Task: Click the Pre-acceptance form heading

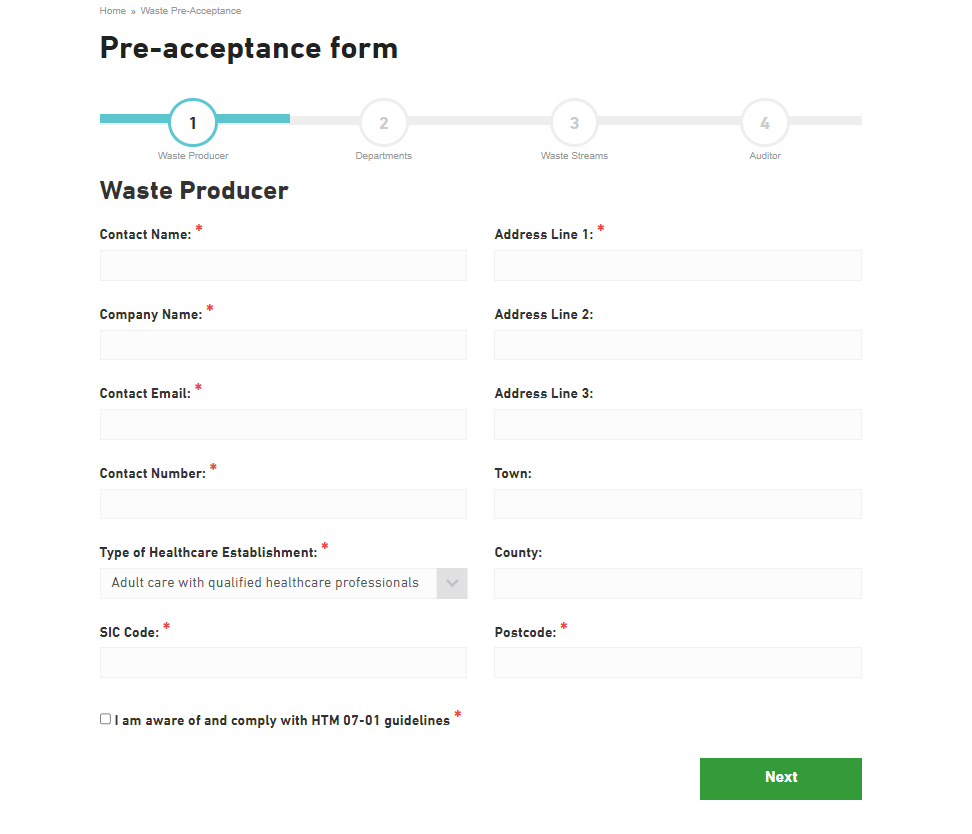Action: click(248, 47)
